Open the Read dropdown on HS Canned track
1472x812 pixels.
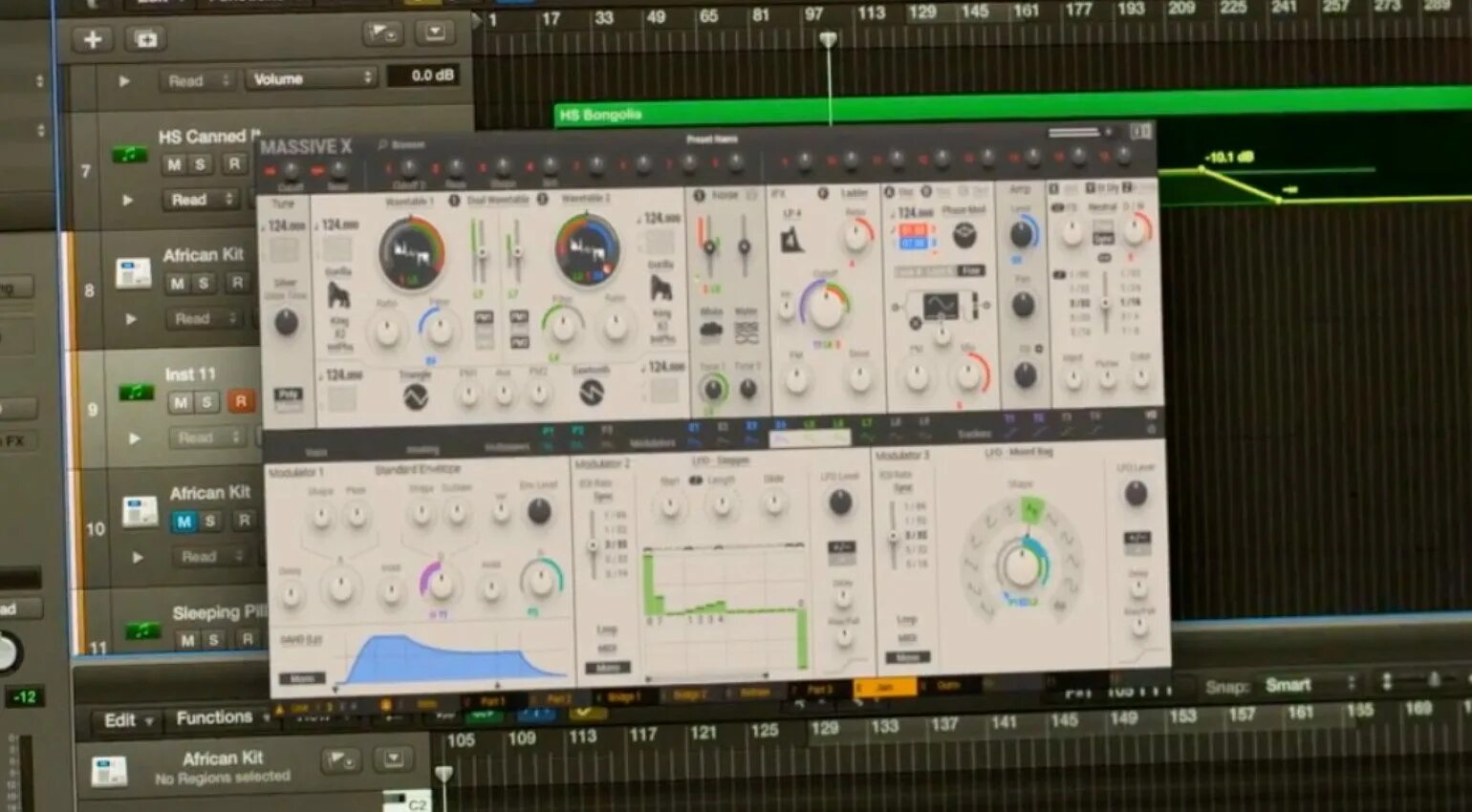coord(200,199)
